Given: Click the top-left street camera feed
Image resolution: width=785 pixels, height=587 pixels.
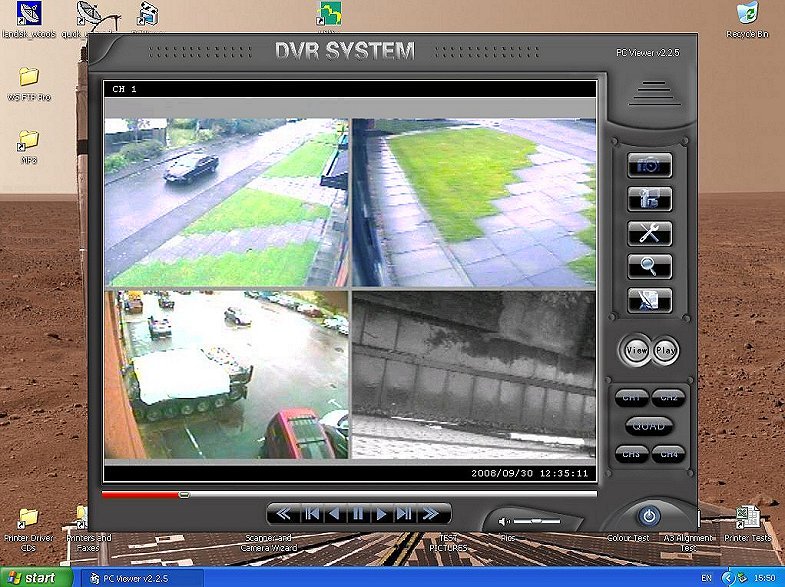Looking at the screenshot, I should (226, 202).
